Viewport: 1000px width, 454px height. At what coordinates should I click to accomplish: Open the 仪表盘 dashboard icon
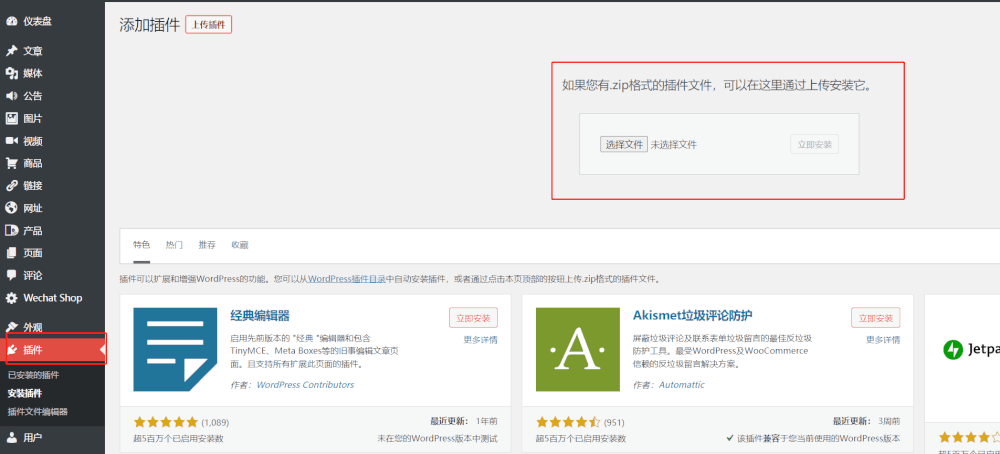(x=12, y=20)
